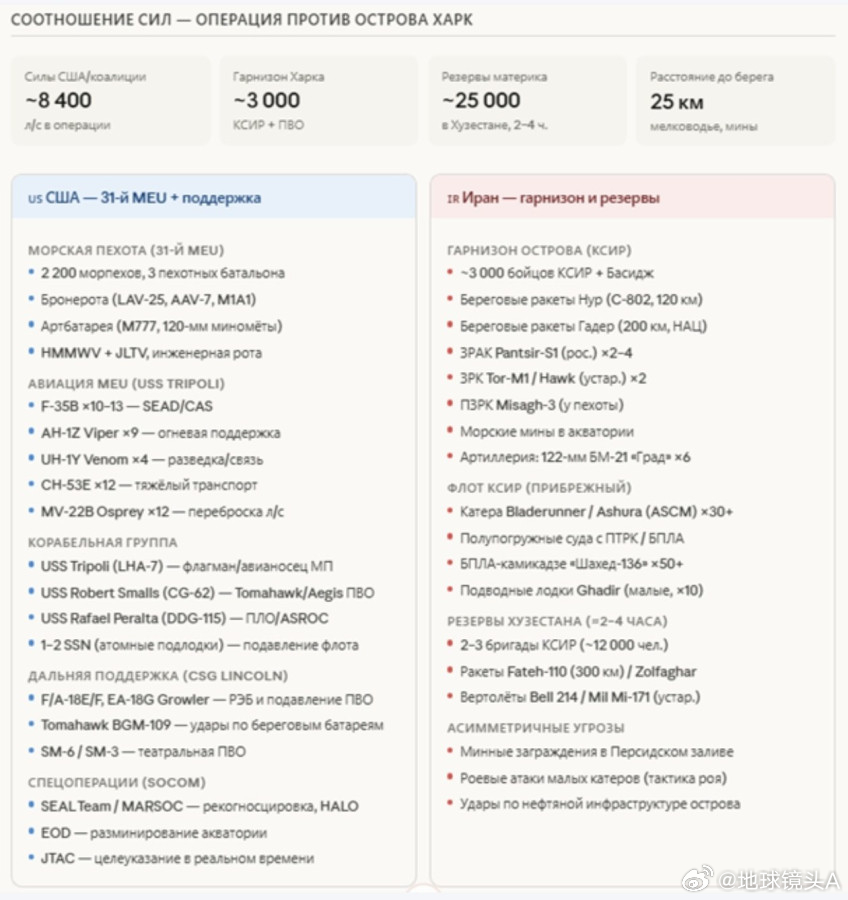This screenshot has height=900, width=848.
Task: Click the small US flag badge
Action: point(35,199)
